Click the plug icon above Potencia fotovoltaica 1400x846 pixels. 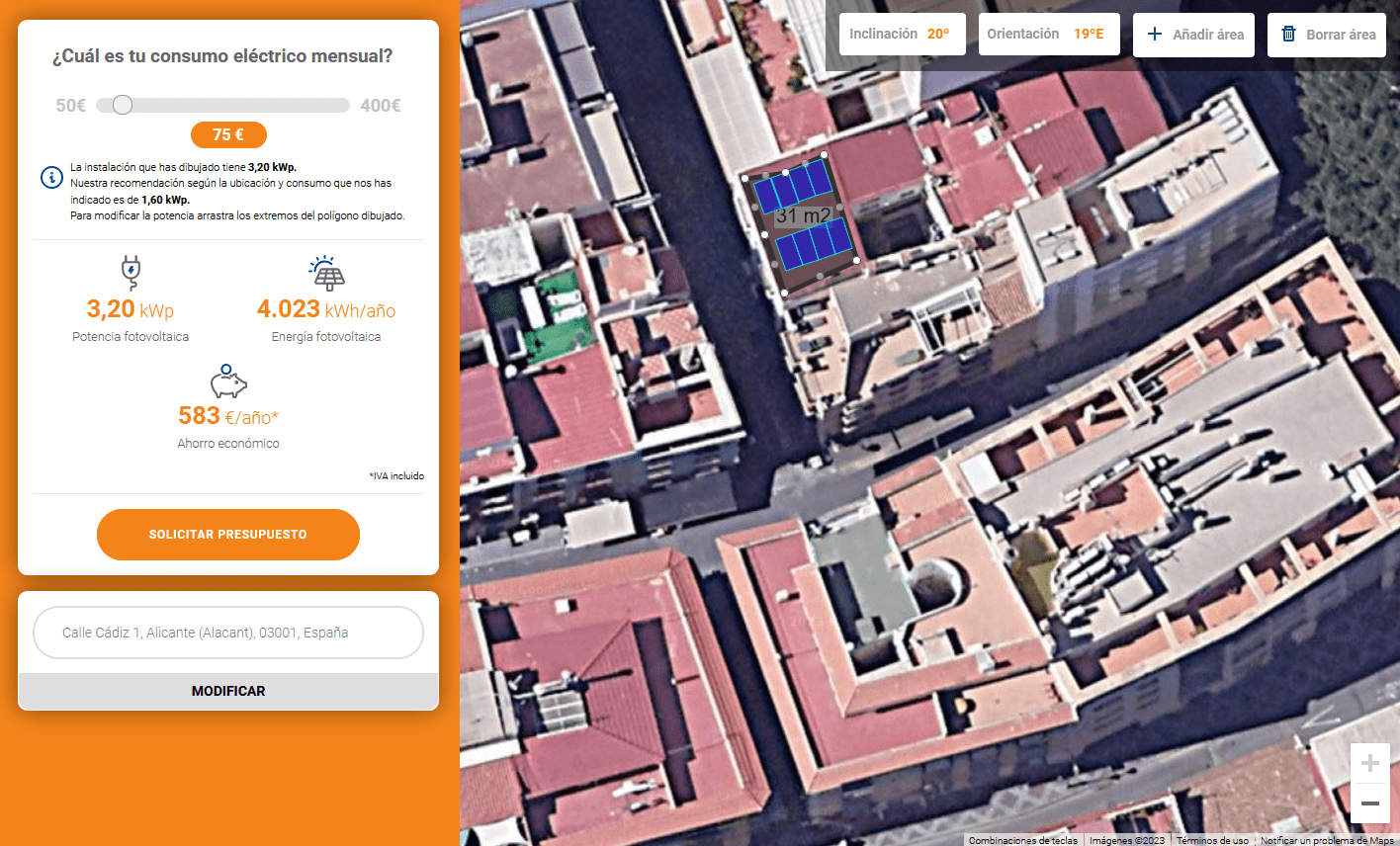[131, 272]
